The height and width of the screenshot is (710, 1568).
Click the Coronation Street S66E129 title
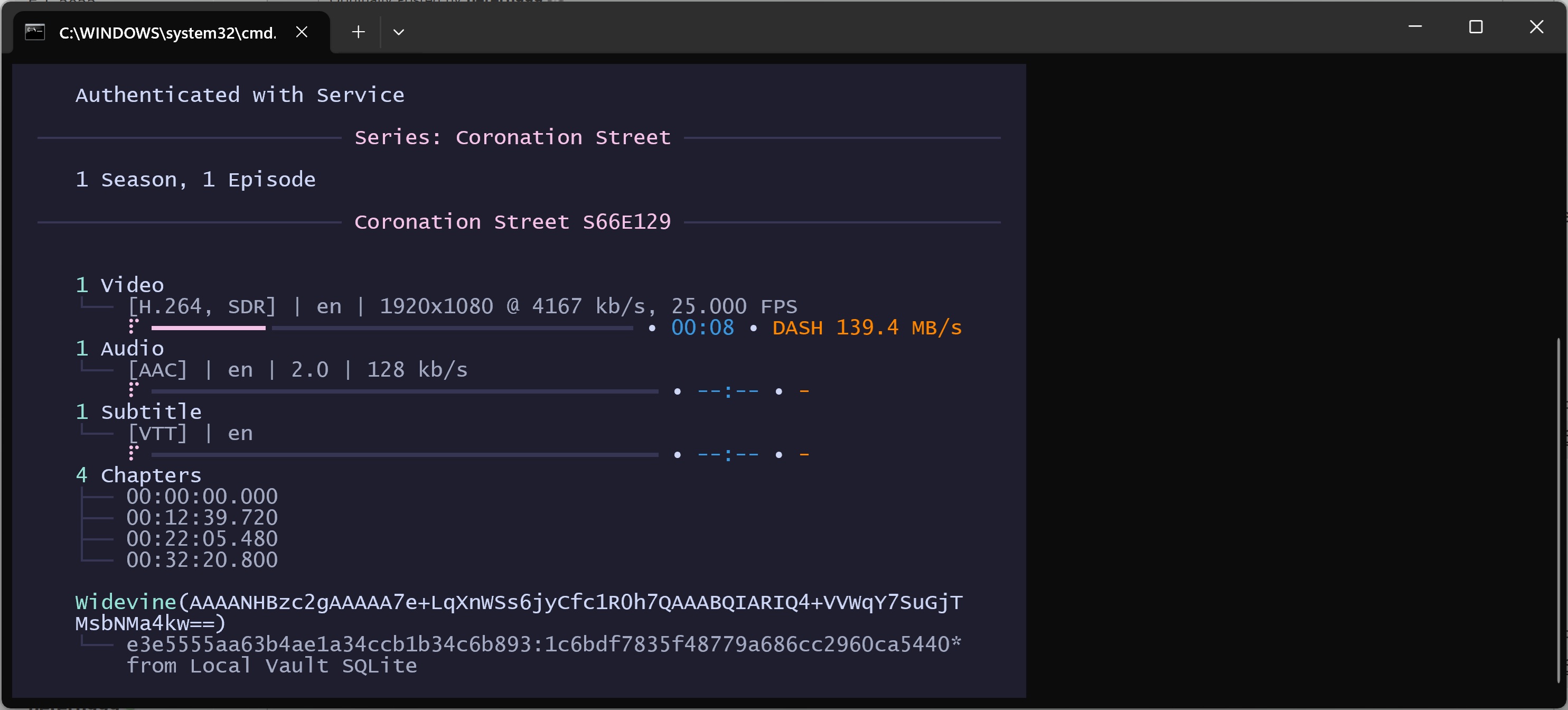(512, 222)
